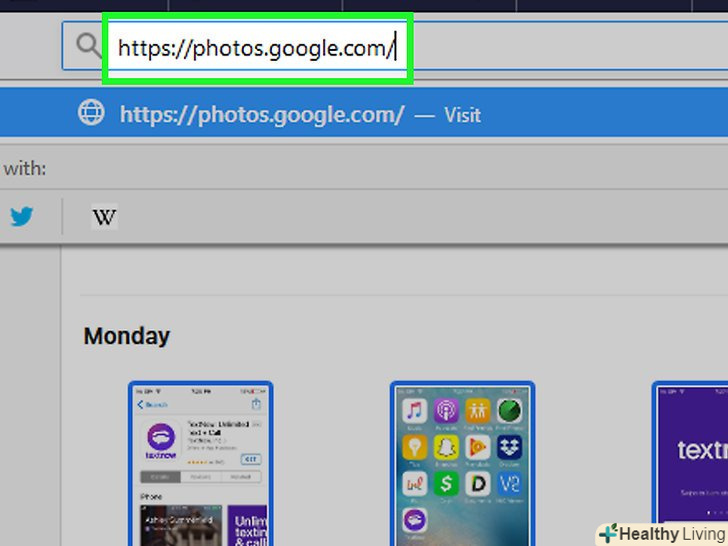The width and height of the screenshot is (728, 546).
Task: Open the iPhone home screen screenshot thumbnail
Action: (462, 463)
